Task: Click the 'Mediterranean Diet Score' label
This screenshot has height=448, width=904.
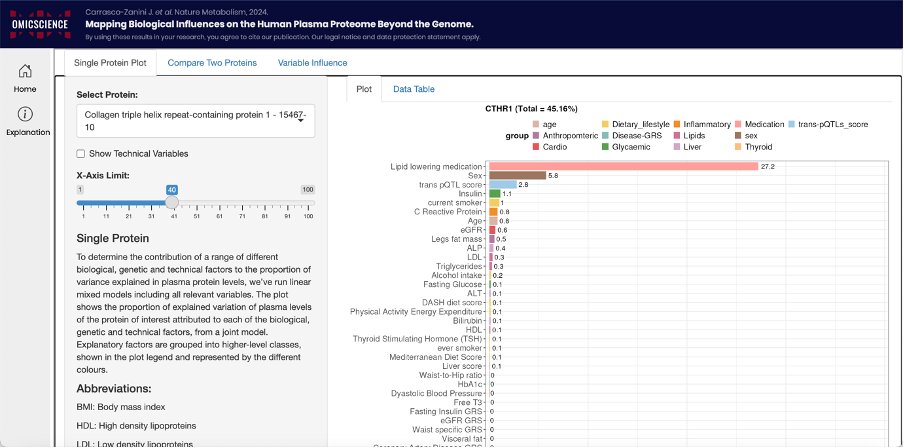Action: click(x=436, y=357)
